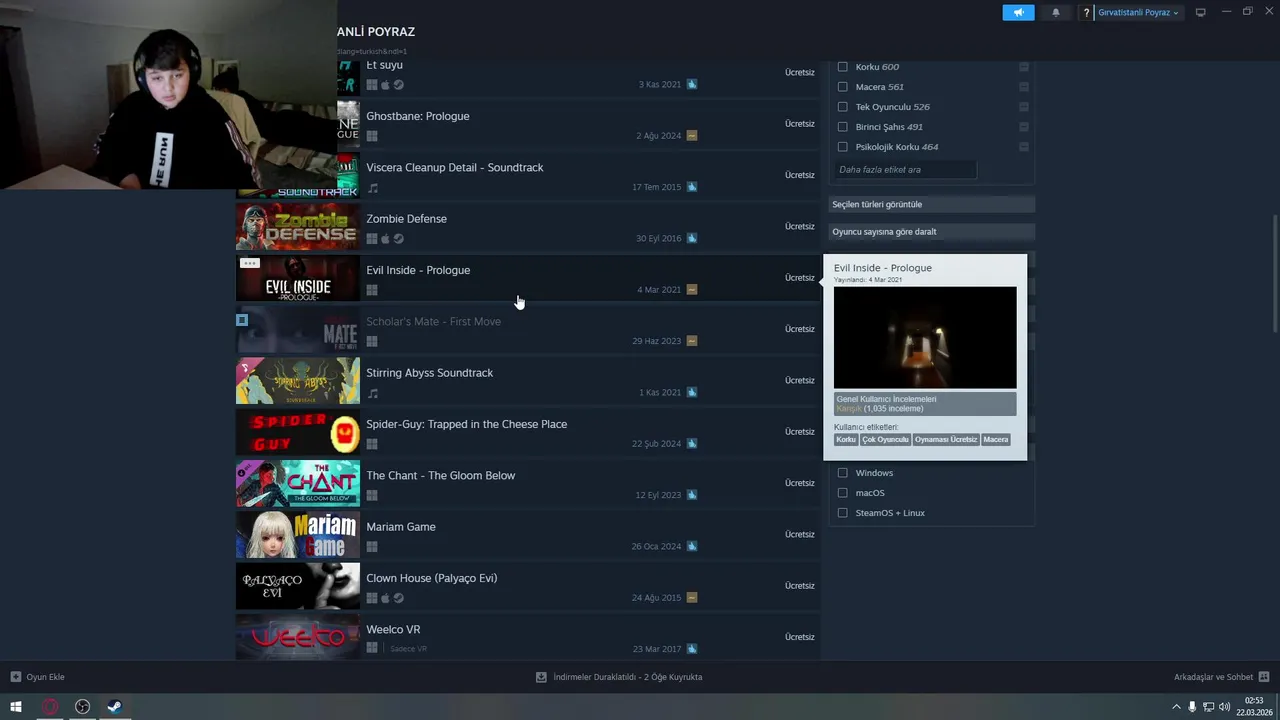Image resolution: width=1280 pixels, height=720 pixels.
Task: Click music note icon on Stirring Abyss row
Action: 372,393
